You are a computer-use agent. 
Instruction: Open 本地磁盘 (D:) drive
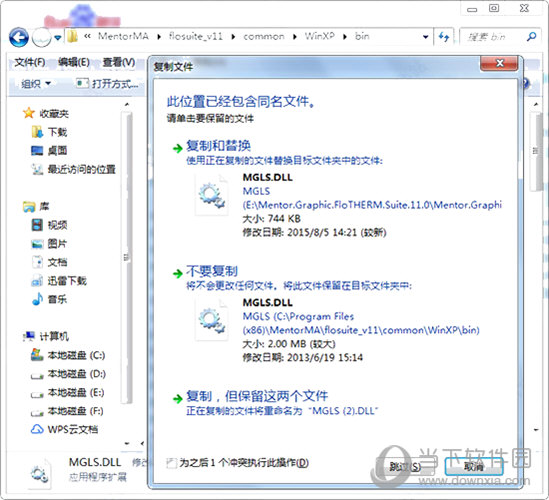(x=68, y=374)
